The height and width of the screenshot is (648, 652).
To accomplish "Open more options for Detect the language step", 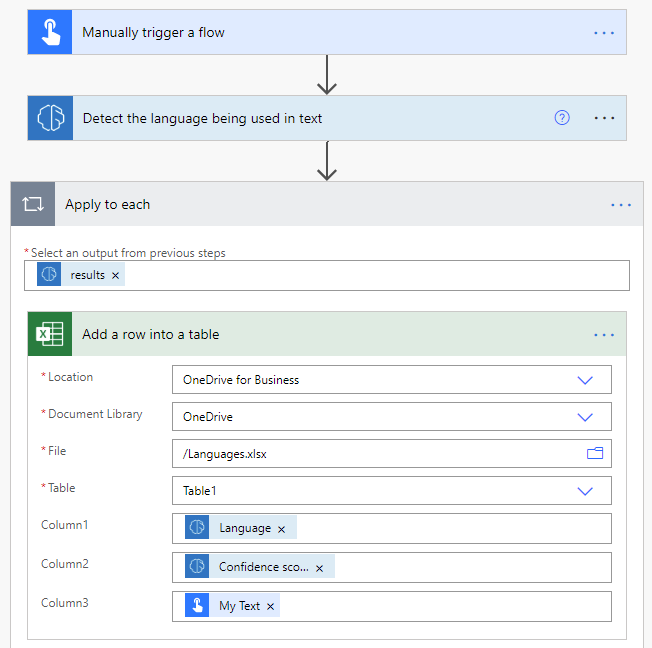I will (604, 118).
